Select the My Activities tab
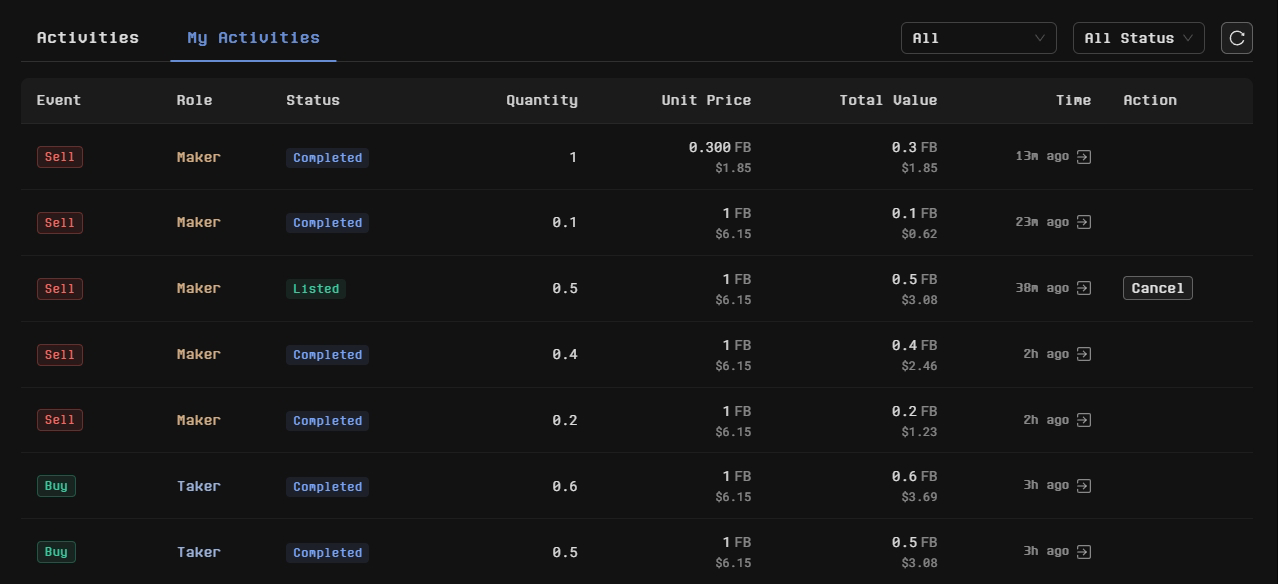The image size is (1278, 584). pyautogui.click(x=253, y=38)
